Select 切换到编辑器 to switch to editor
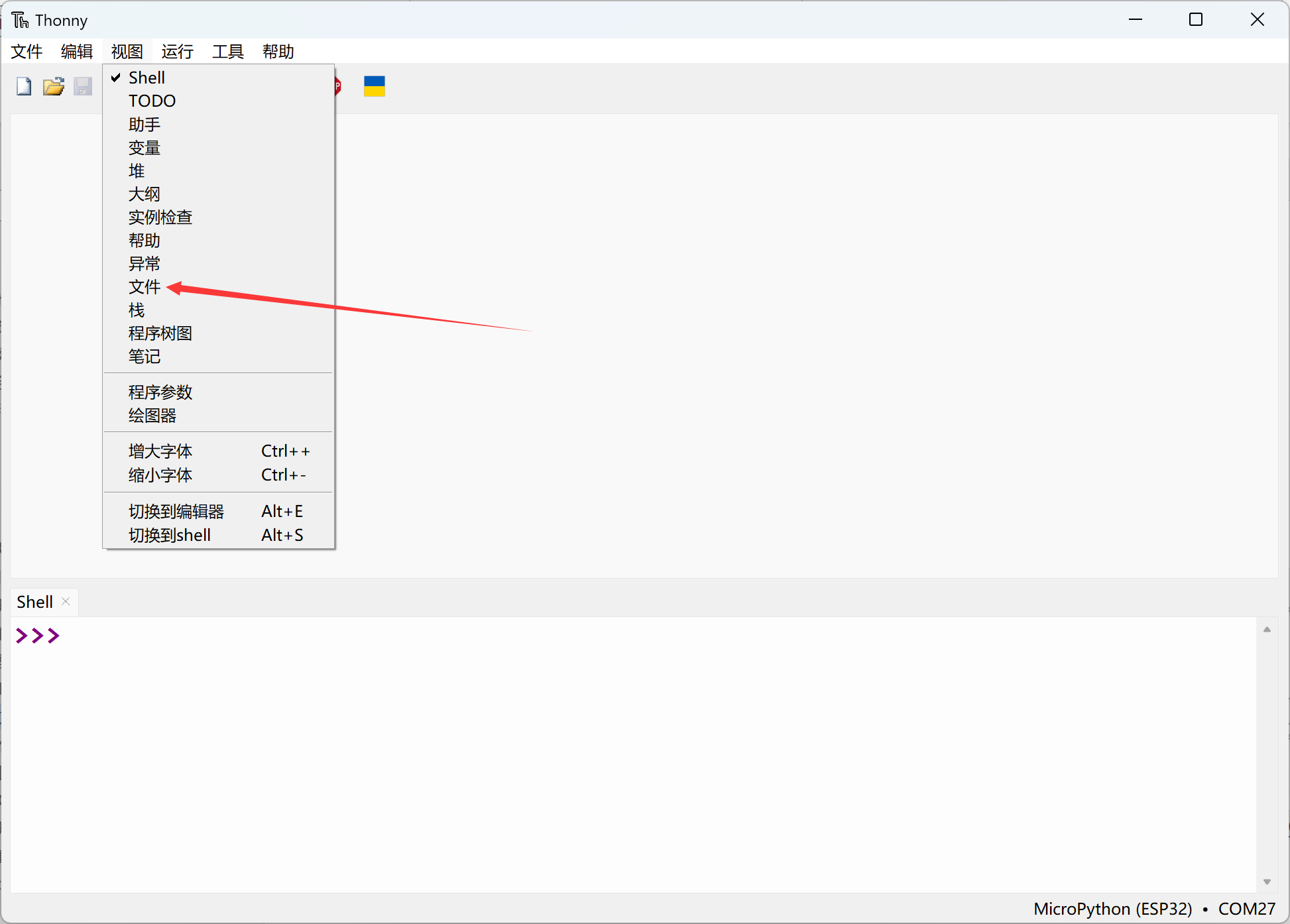 pyautogui.click(x=176, y=511)
